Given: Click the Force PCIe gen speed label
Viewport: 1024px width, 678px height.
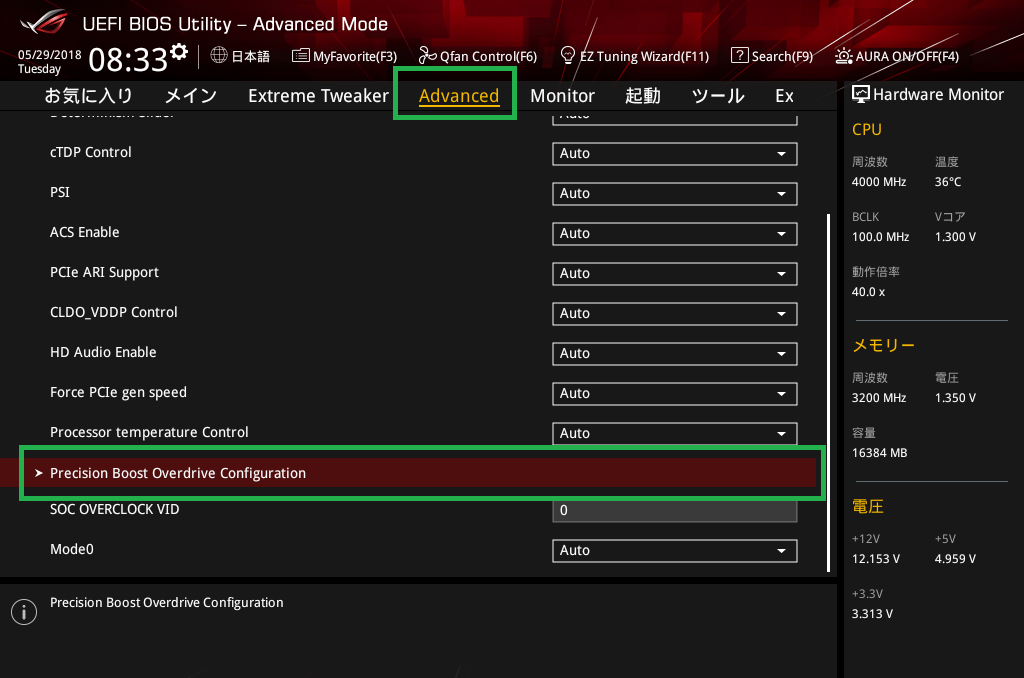Looking at the screenshot, I should (x=118, y=393).
